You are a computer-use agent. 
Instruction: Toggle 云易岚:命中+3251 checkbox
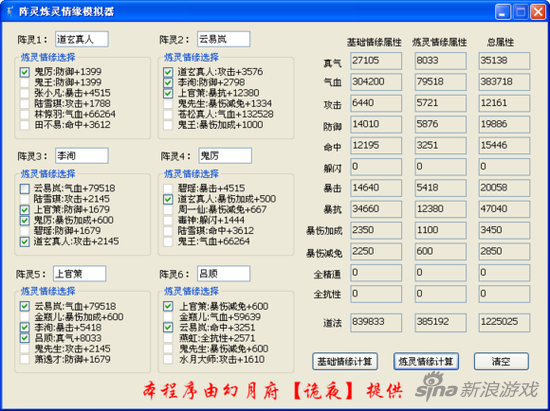pos(168,328)
